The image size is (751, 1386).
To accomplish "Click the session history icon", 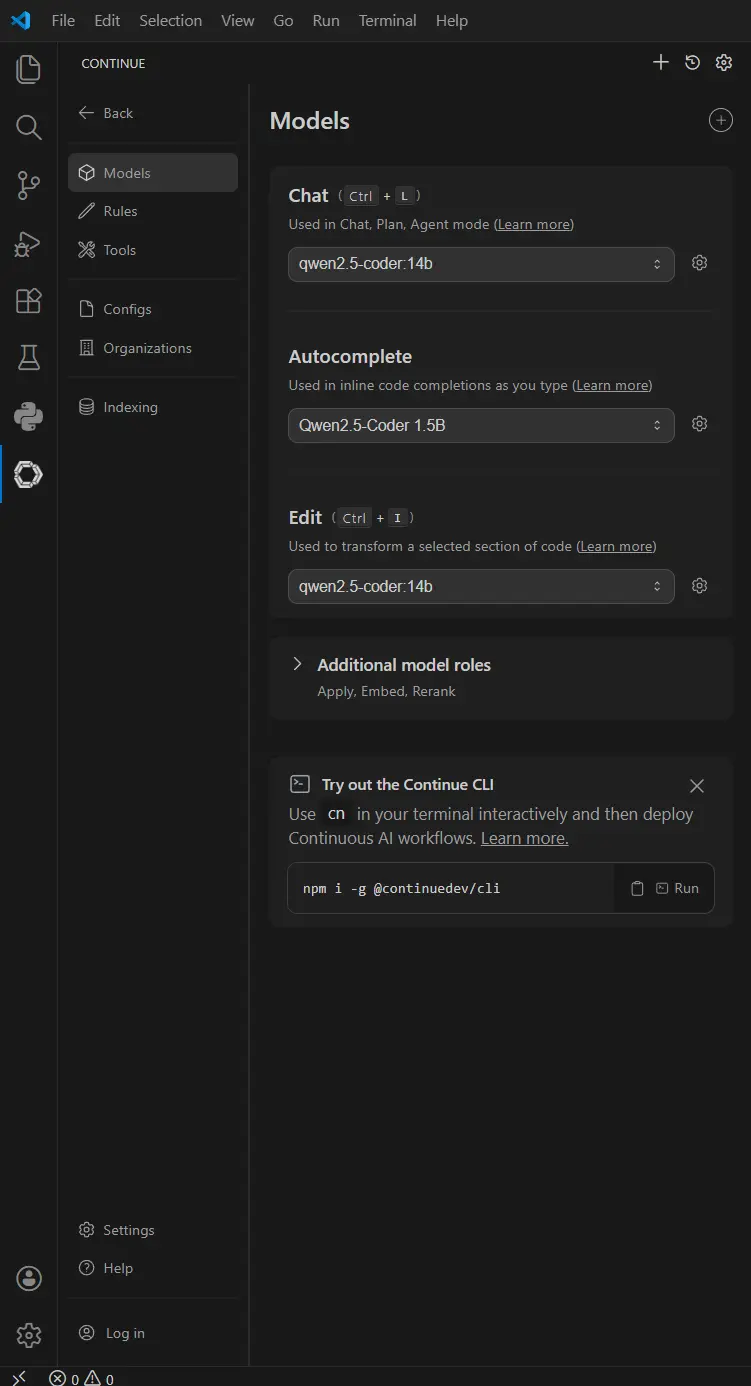I will 692,63.
